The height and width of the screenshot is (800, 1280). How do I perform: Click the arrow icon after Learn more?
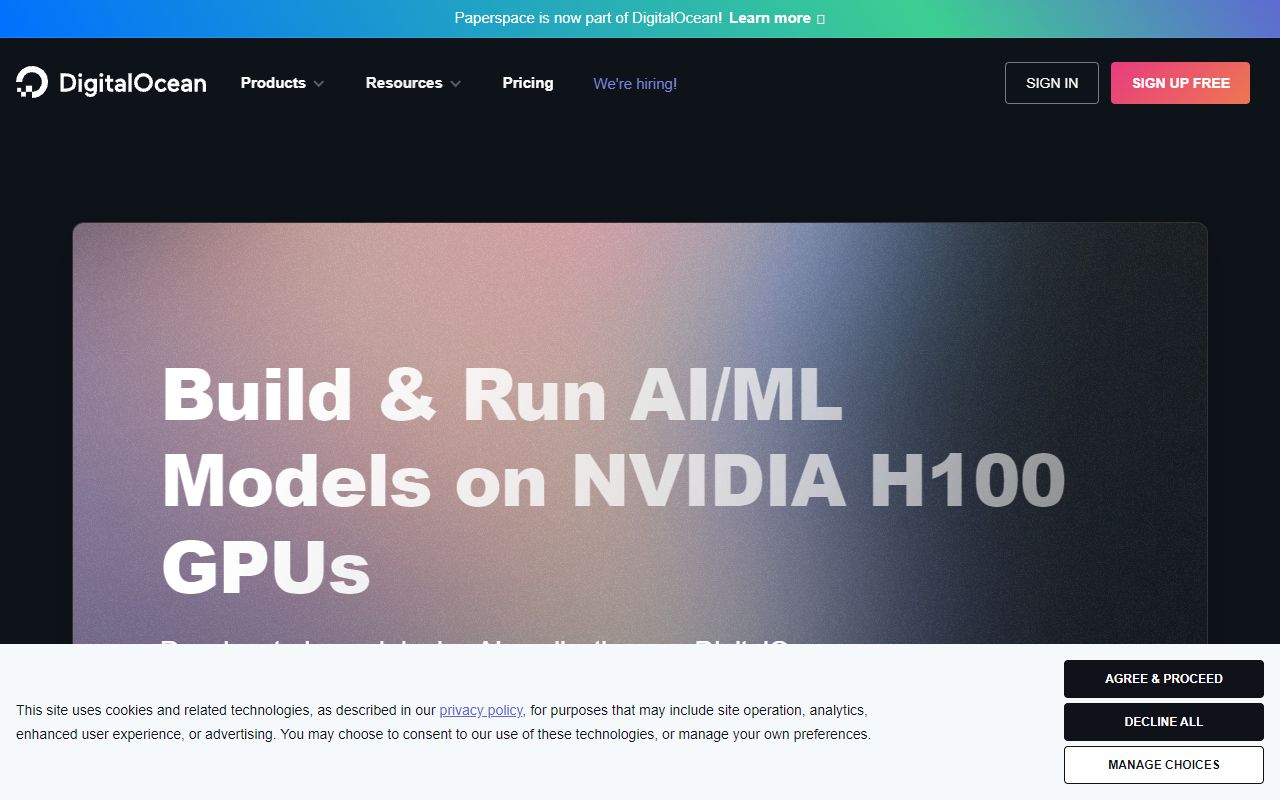pos(821,19)
